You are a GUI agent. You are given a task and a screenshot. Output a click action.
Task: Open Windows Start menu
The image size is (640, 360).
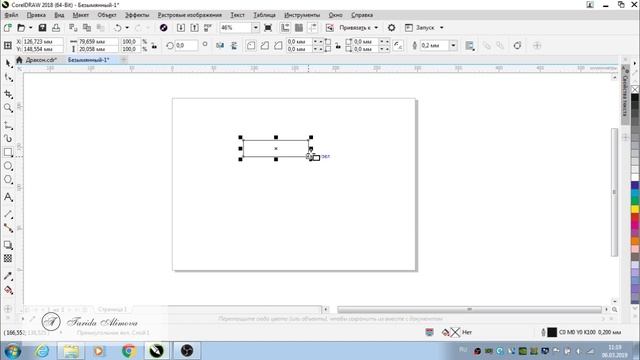pos(13,351)
